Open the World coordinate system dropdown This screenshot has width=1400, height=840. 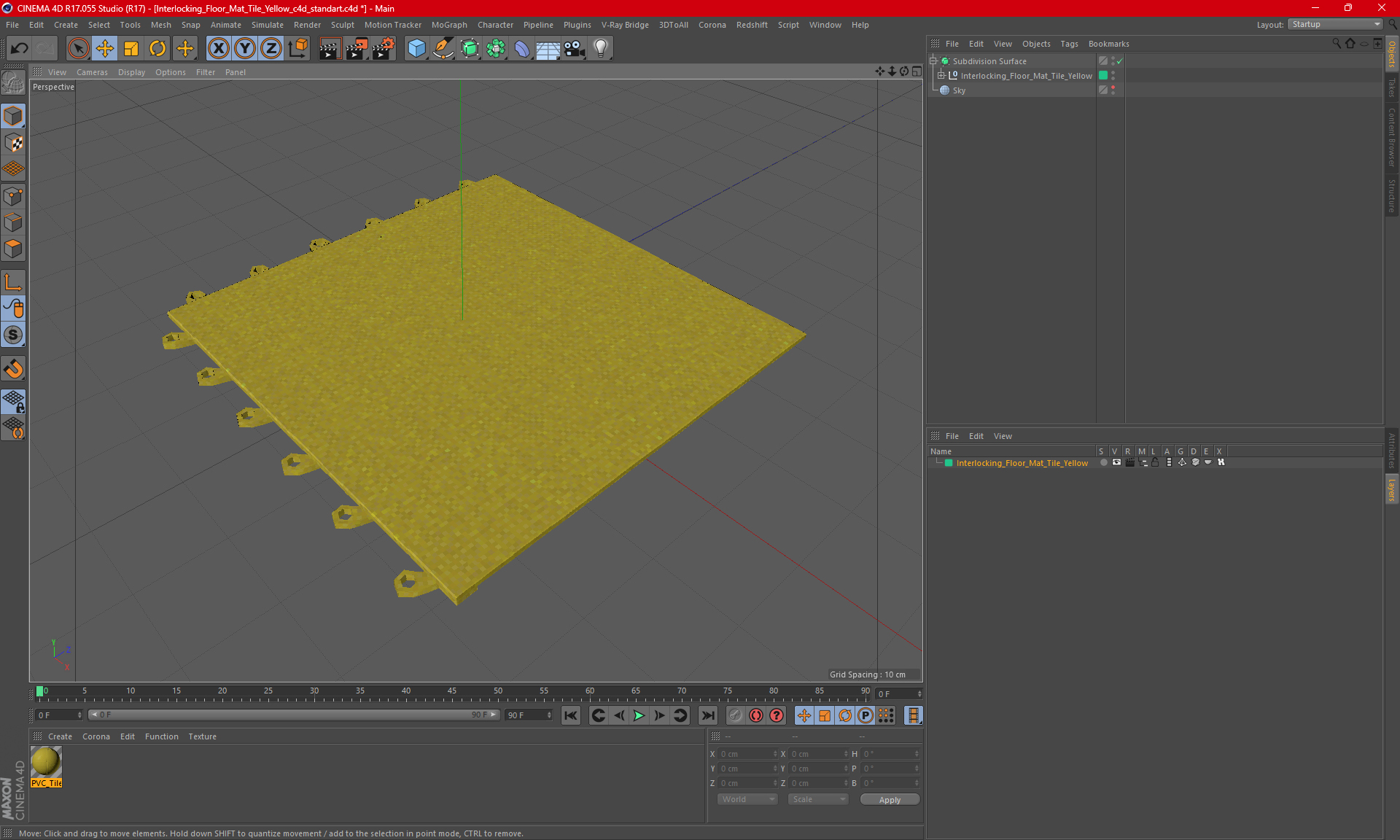[x=747, y=799]
